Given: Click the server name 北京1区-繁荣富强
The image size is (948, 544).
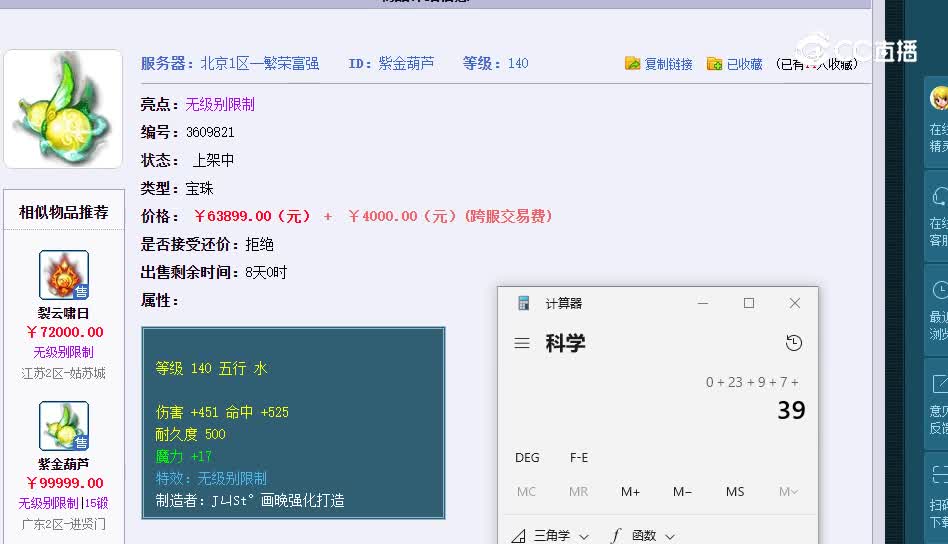Looking at the screenshot, I should (x=260, y=63).
